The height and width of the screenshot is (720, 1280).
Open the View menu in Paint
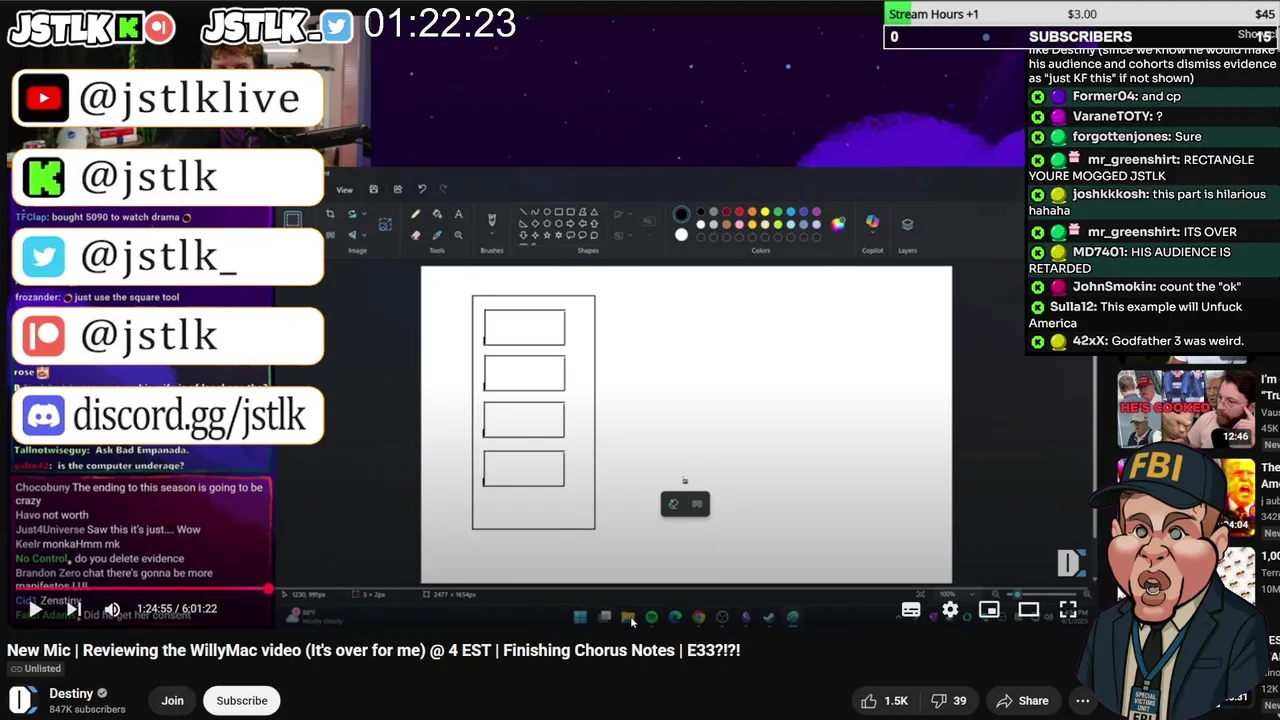click(344, 190)
